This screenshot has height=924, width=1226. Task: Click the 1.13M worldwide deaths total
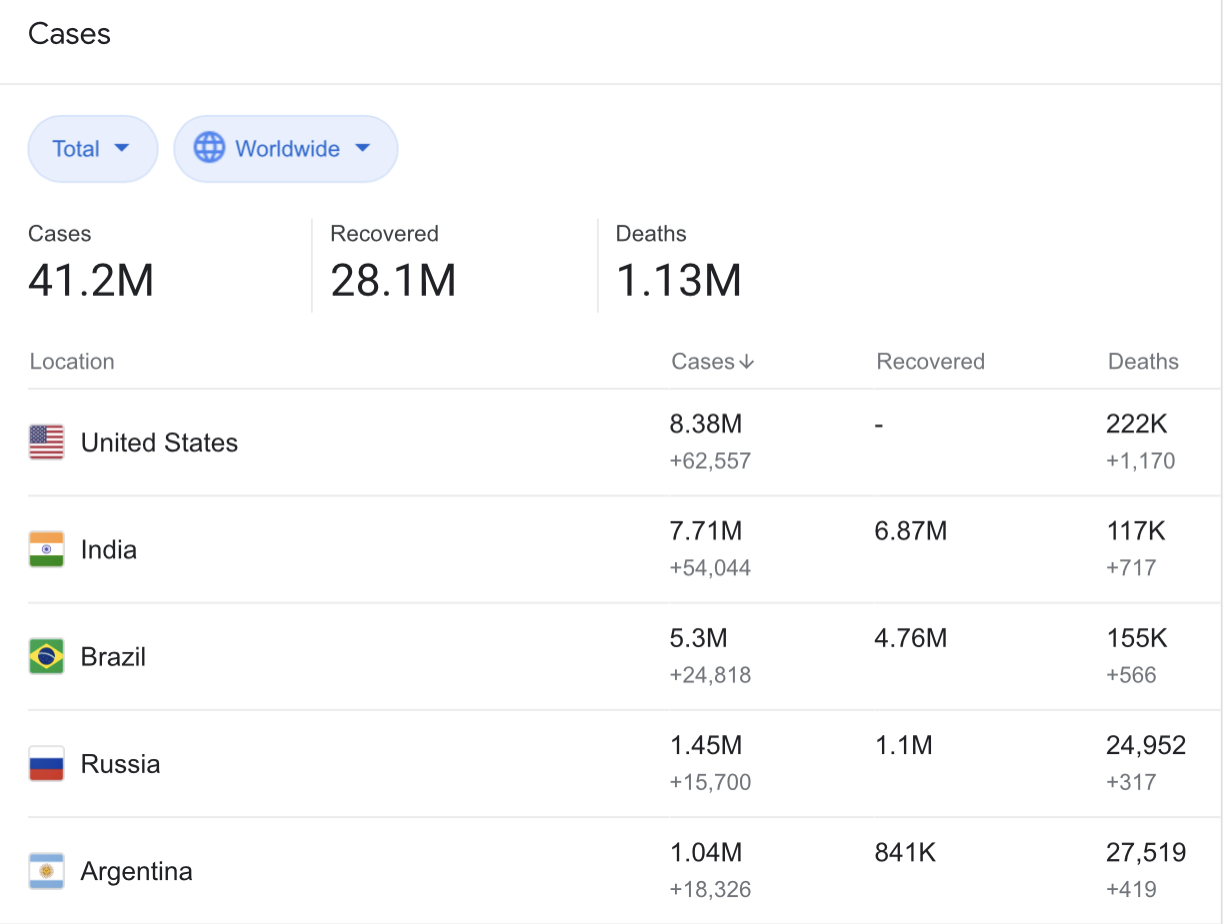[678, 281]
